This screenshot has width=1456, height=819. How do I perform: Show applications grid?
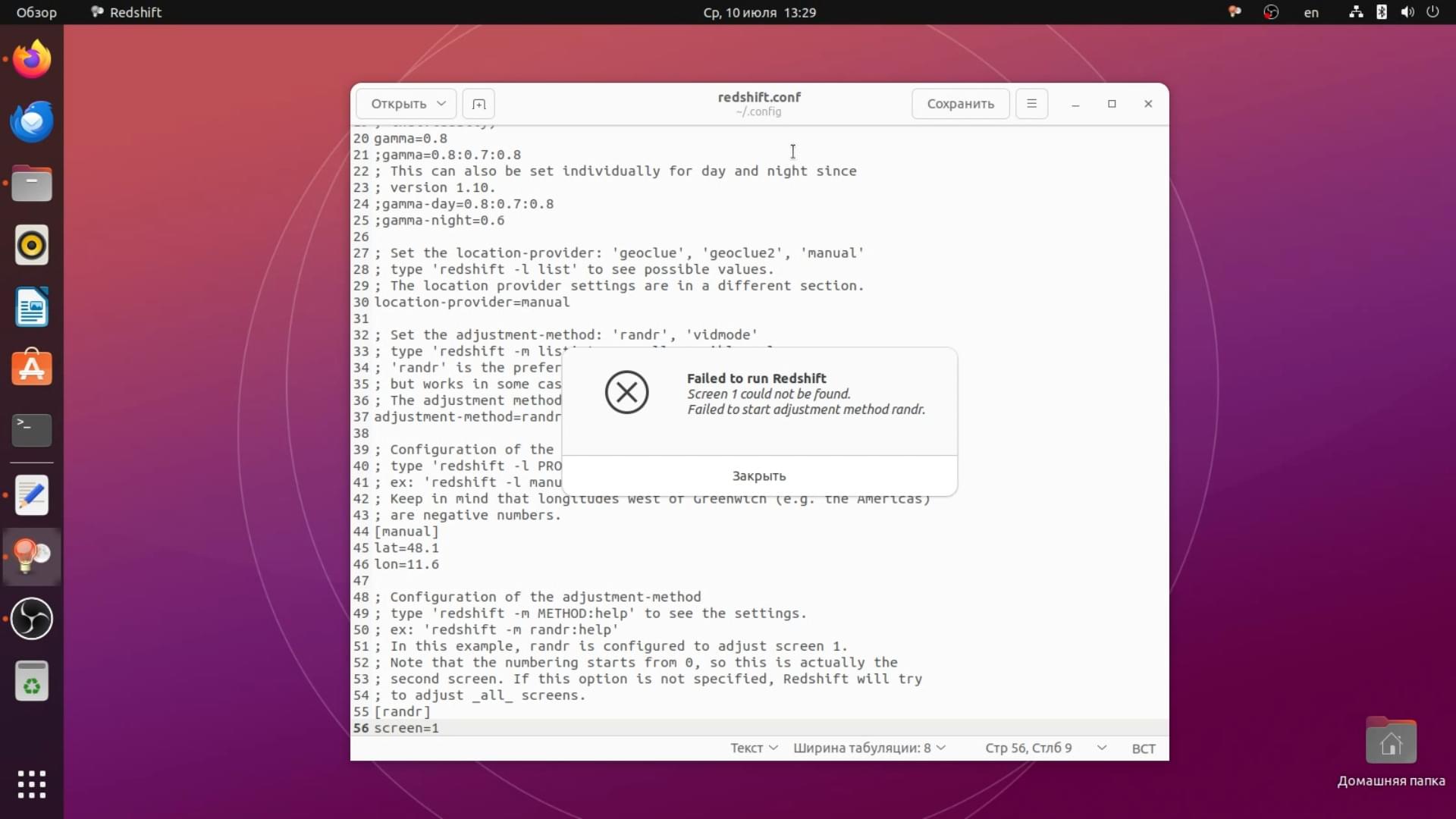click(32, 784)
